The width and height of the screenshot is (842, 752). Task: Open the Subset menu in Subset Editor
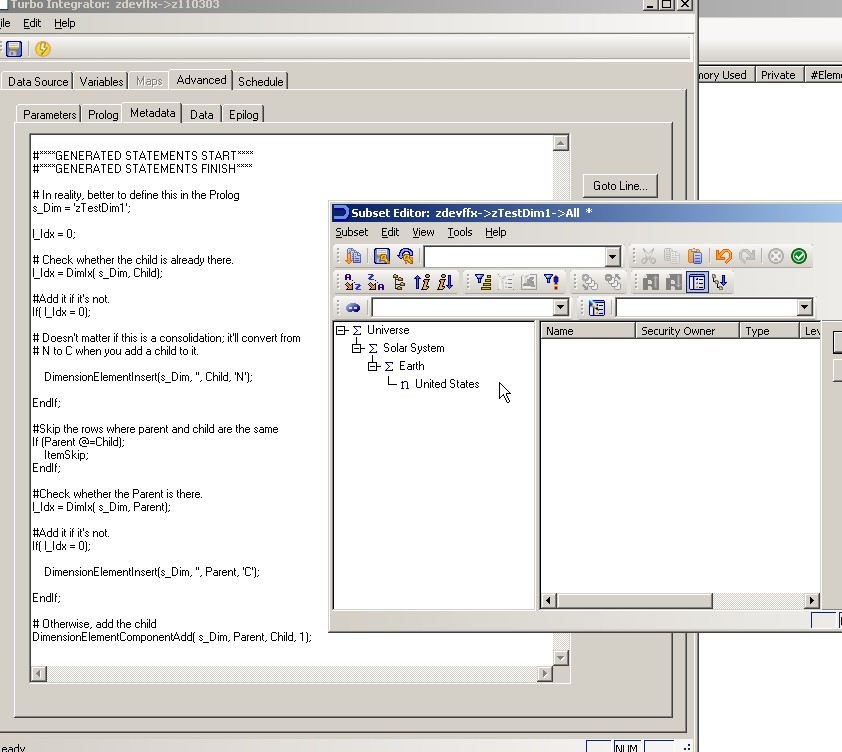[352, 232]
